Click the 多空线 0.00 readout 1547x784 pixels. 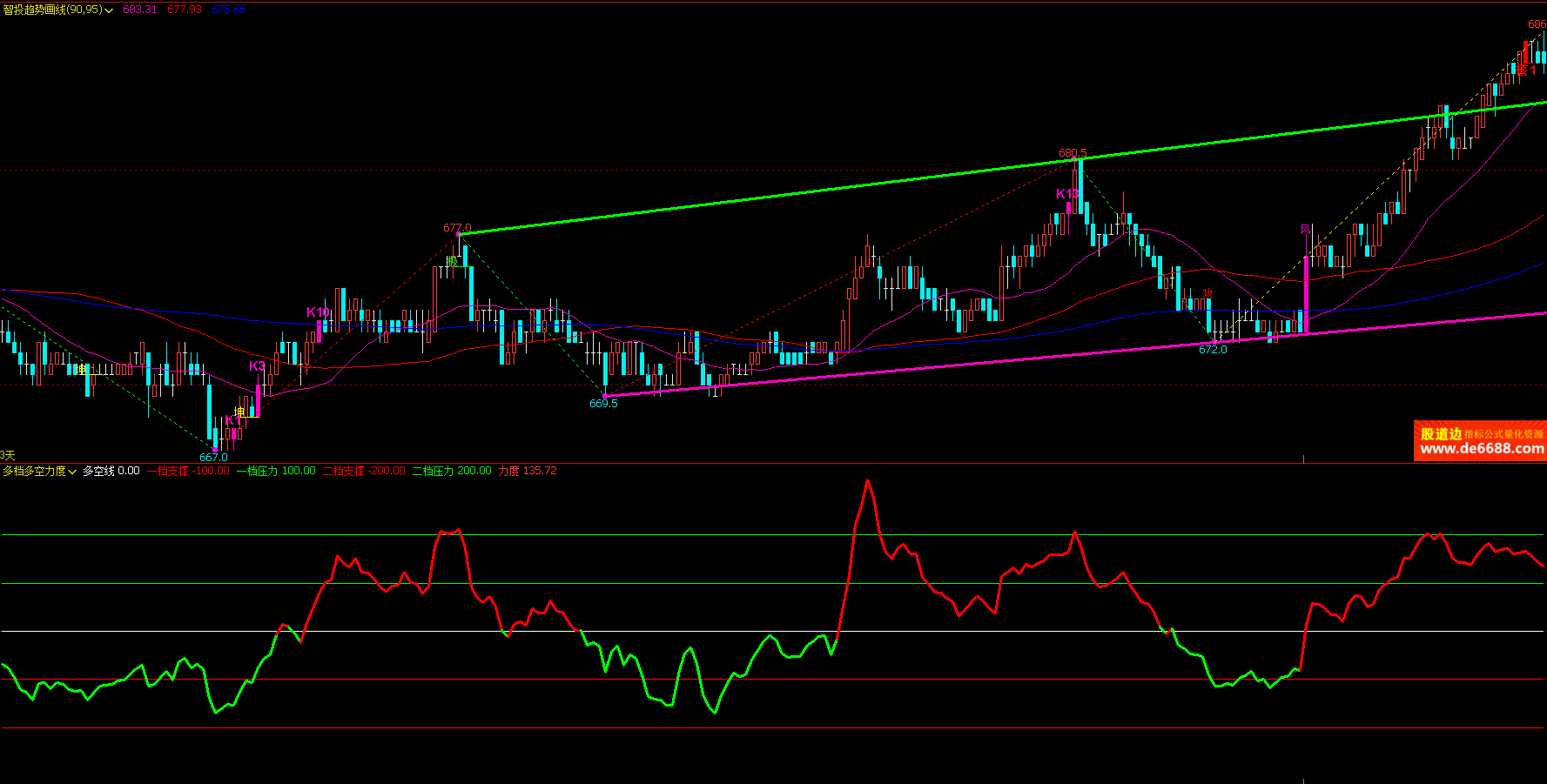(x=111, y=471)
